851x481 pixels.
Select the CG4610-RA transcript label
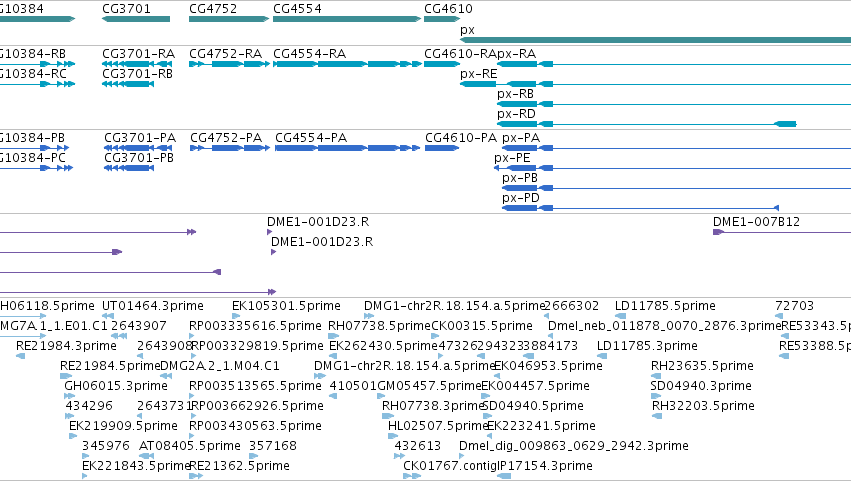(x=460, y=54)
